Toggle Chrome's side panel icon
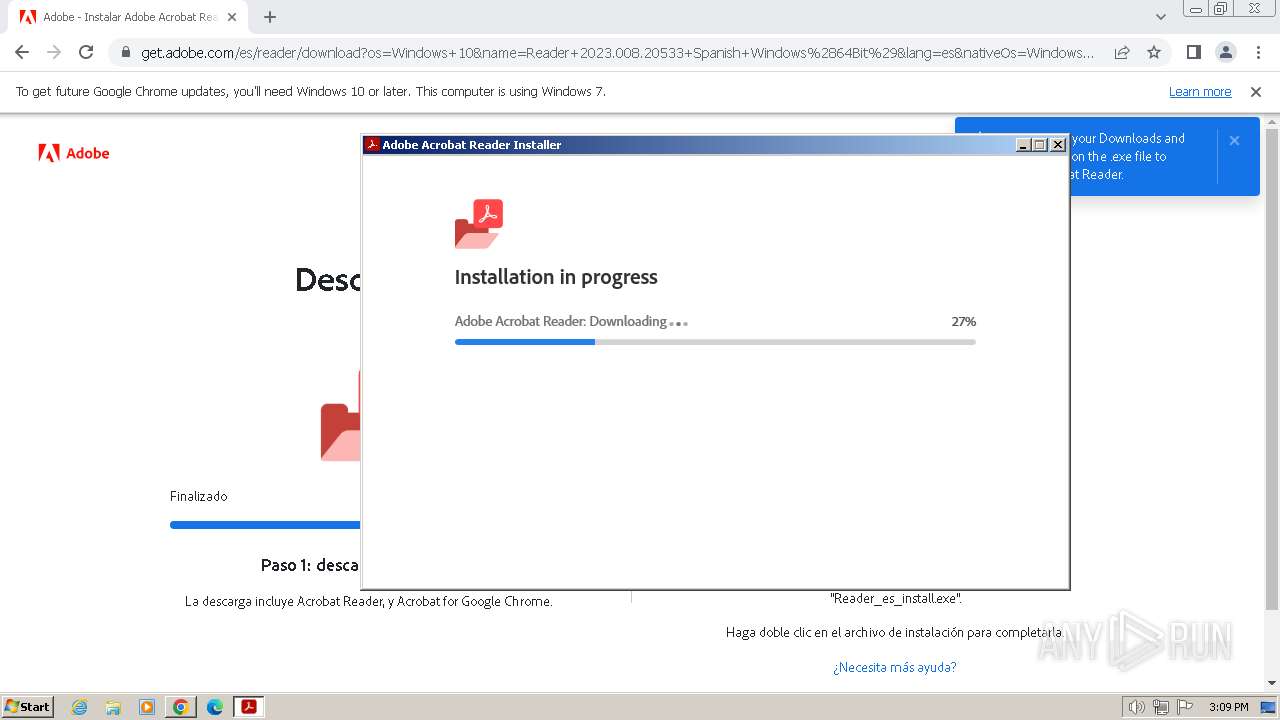 click(1193, 52)
